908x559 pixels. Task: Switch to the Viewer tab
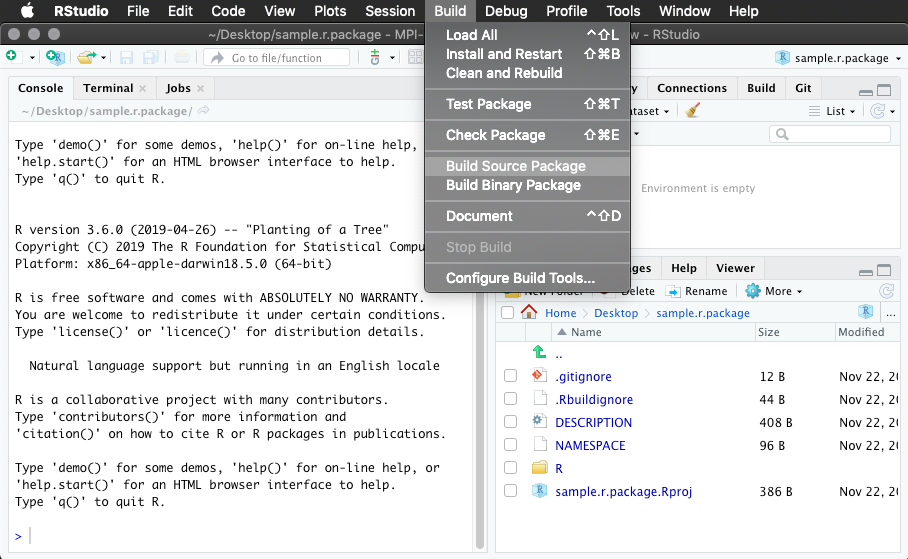[x=735, y=268]
